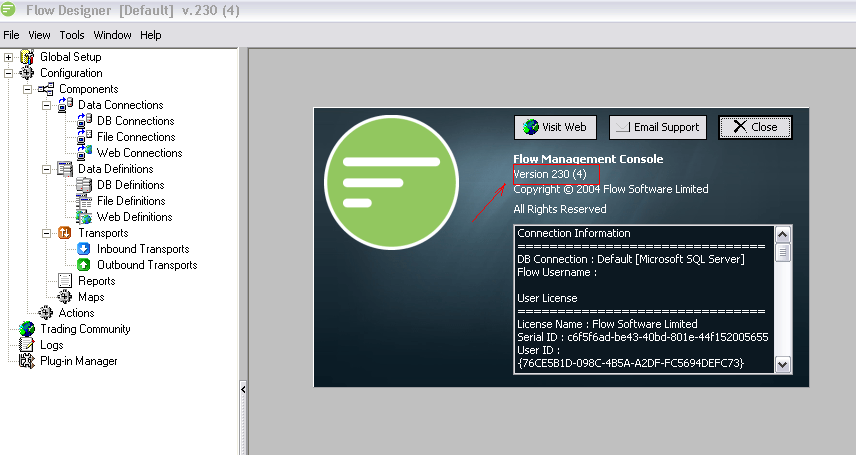Expand the Global Setup node
Viewport: 856px width, 455px height.
point(8,57)
